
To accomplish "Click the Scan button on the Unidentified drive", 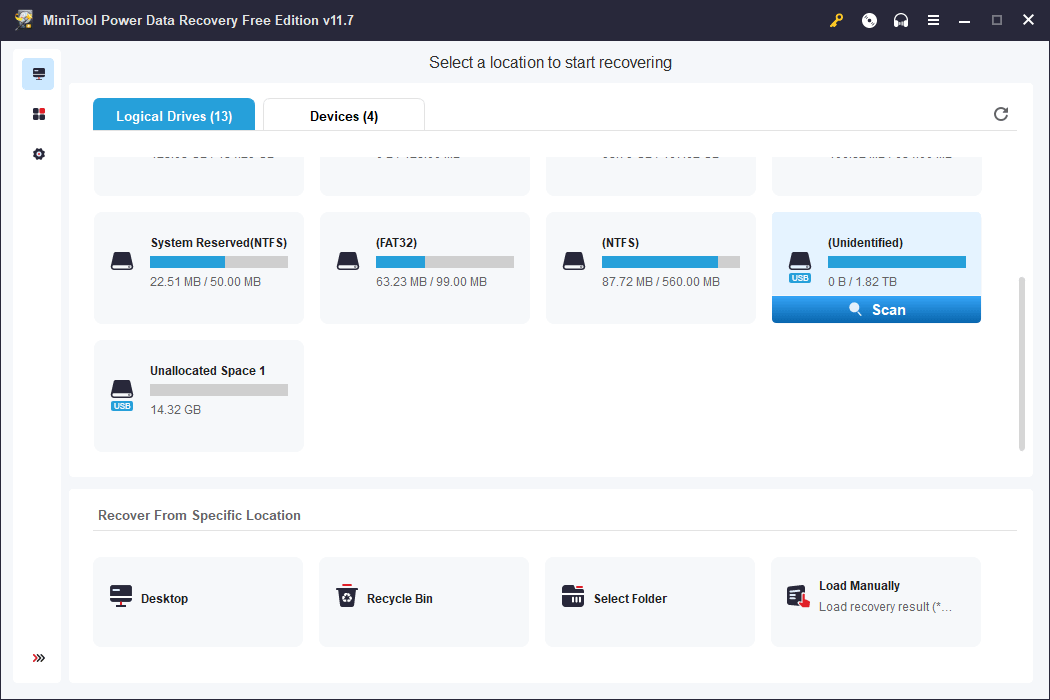I will coord(876,309).
